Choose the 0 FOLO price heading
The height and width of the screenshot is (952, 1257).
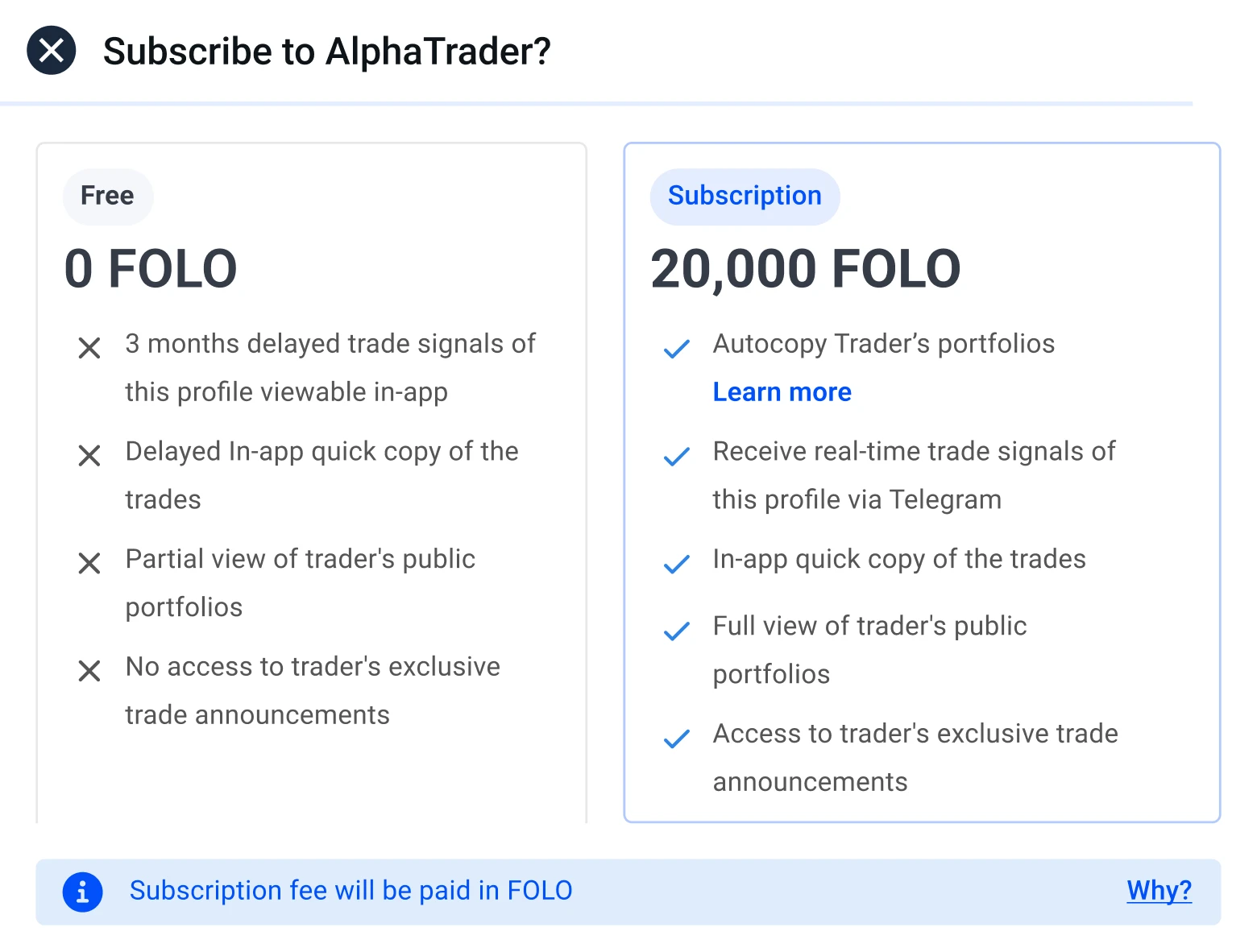click(151, 269)
